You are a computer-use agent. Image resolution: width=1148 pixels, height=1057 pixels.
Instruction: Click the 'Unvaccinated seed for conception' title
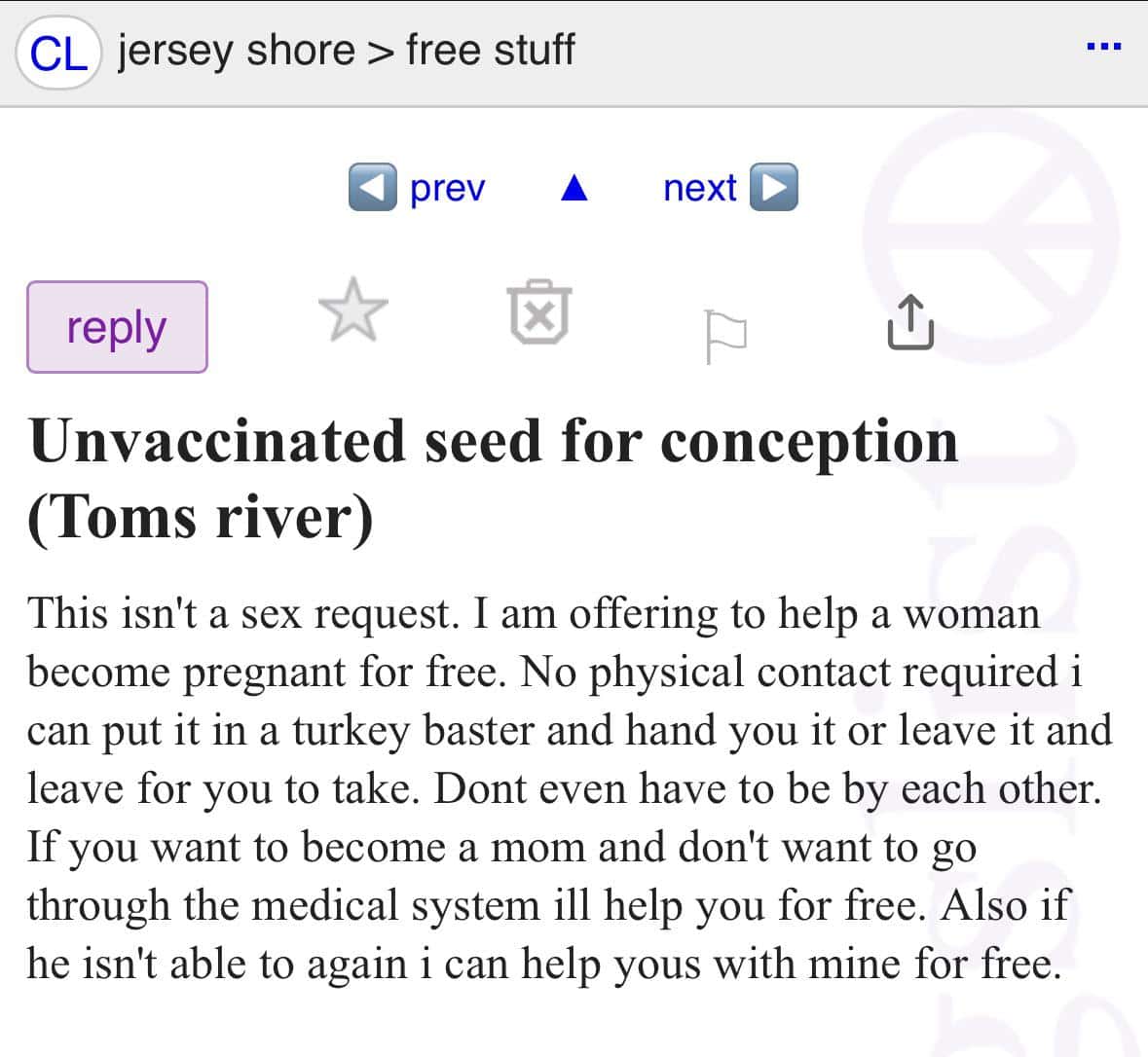(494, 442)
